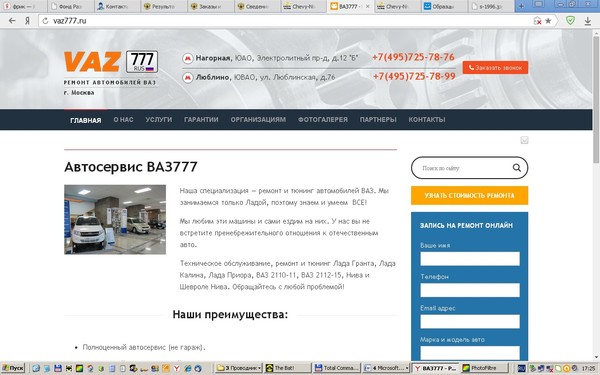Call the number +7(495)725-78-76

click(x=413, y=57)
